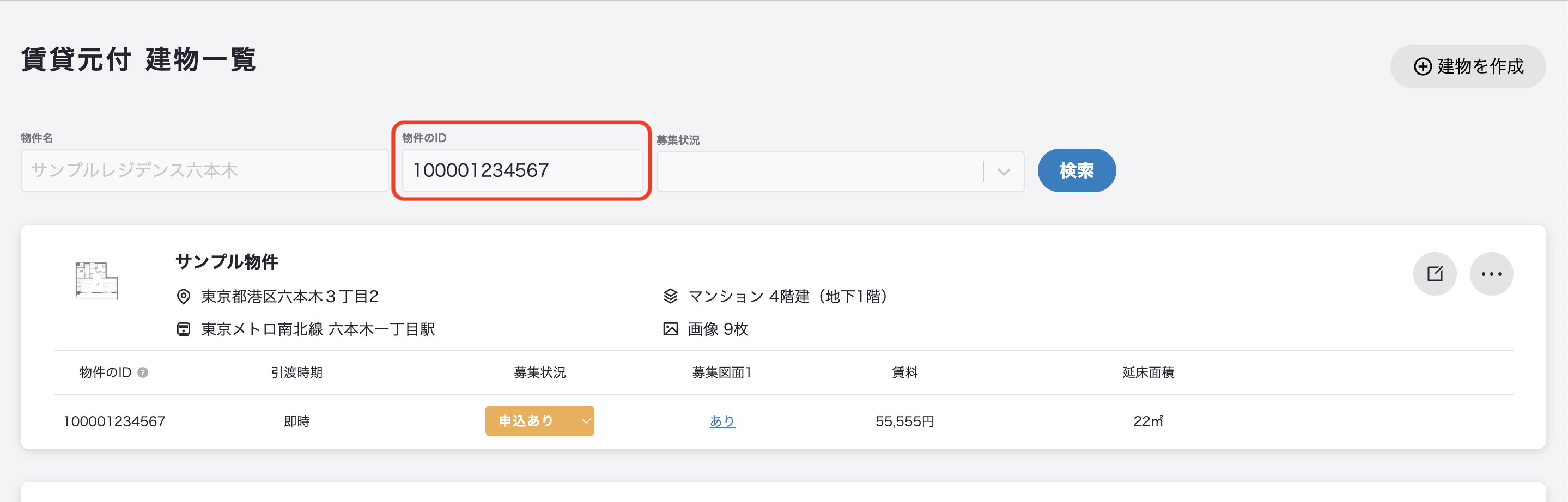
Task: Open the 募集状況 filter dropdown
Action: click(x=840, y=172)
